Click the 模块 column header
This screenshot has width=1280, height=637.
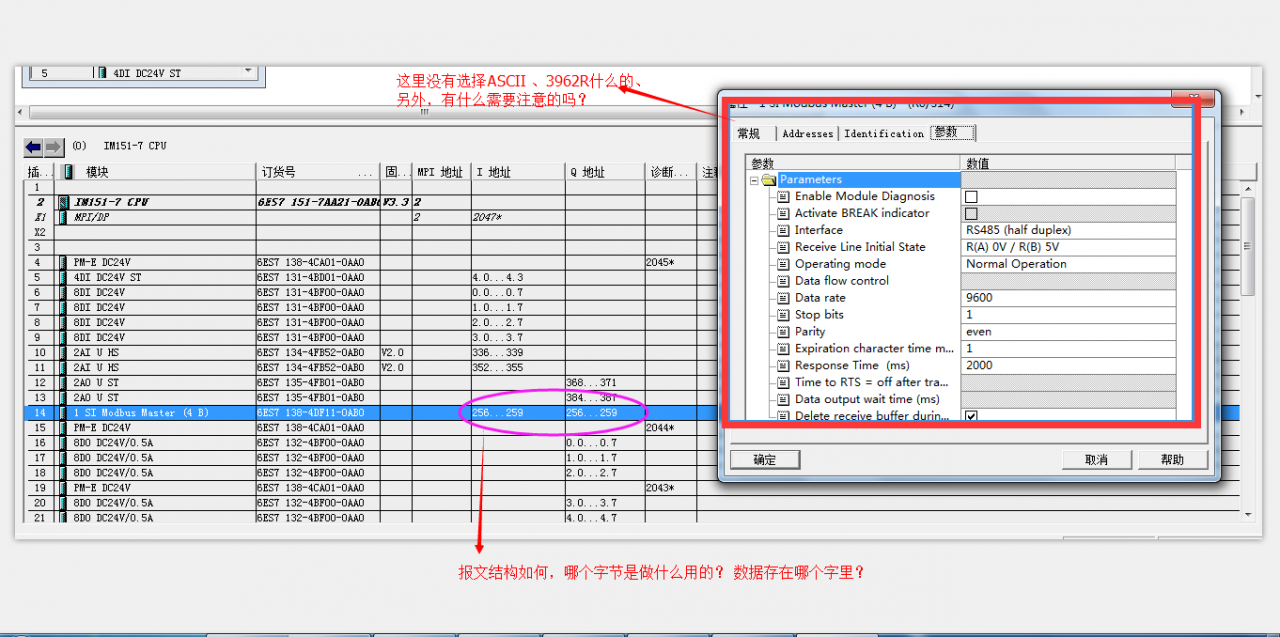(155, 172)
